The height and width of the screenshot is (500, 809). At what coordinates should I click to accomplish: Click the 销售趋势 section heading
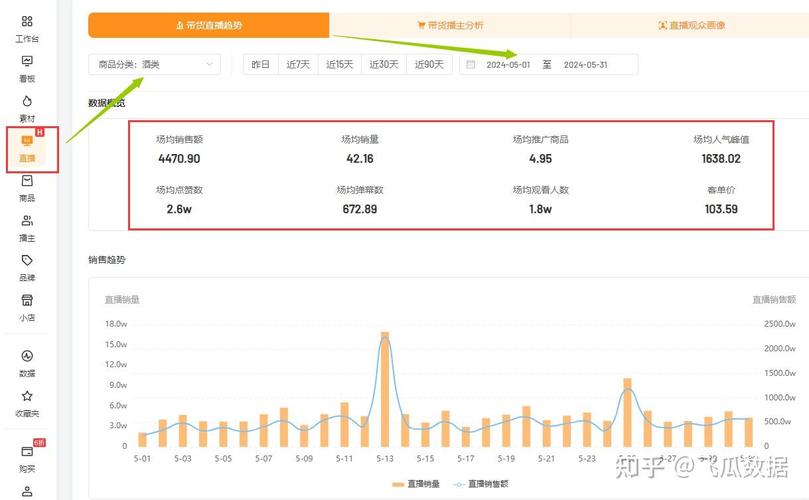coord(107,260)
